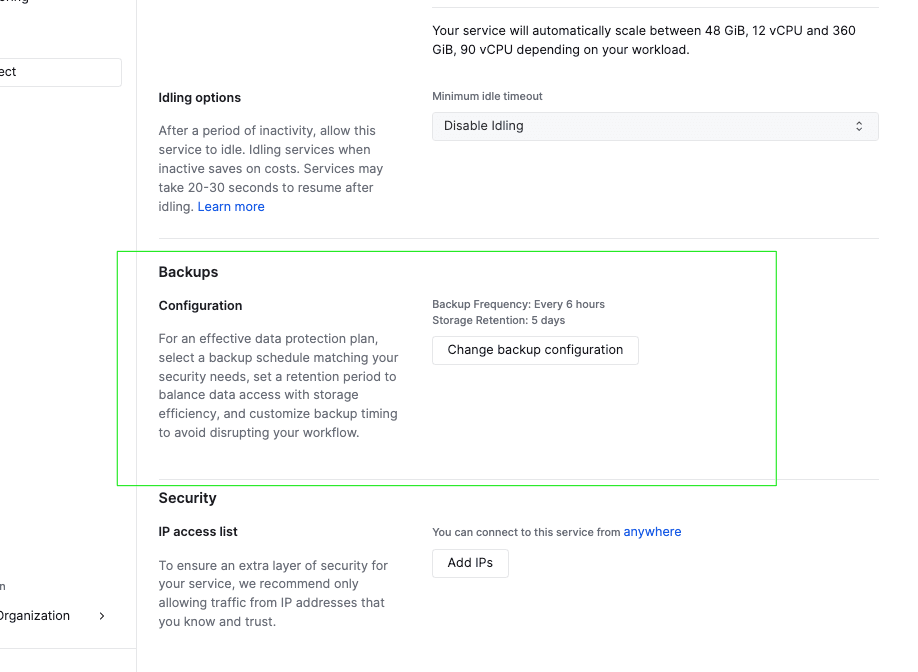Open the Learn more link about idling
918x672 pixels.
[231, 207]
